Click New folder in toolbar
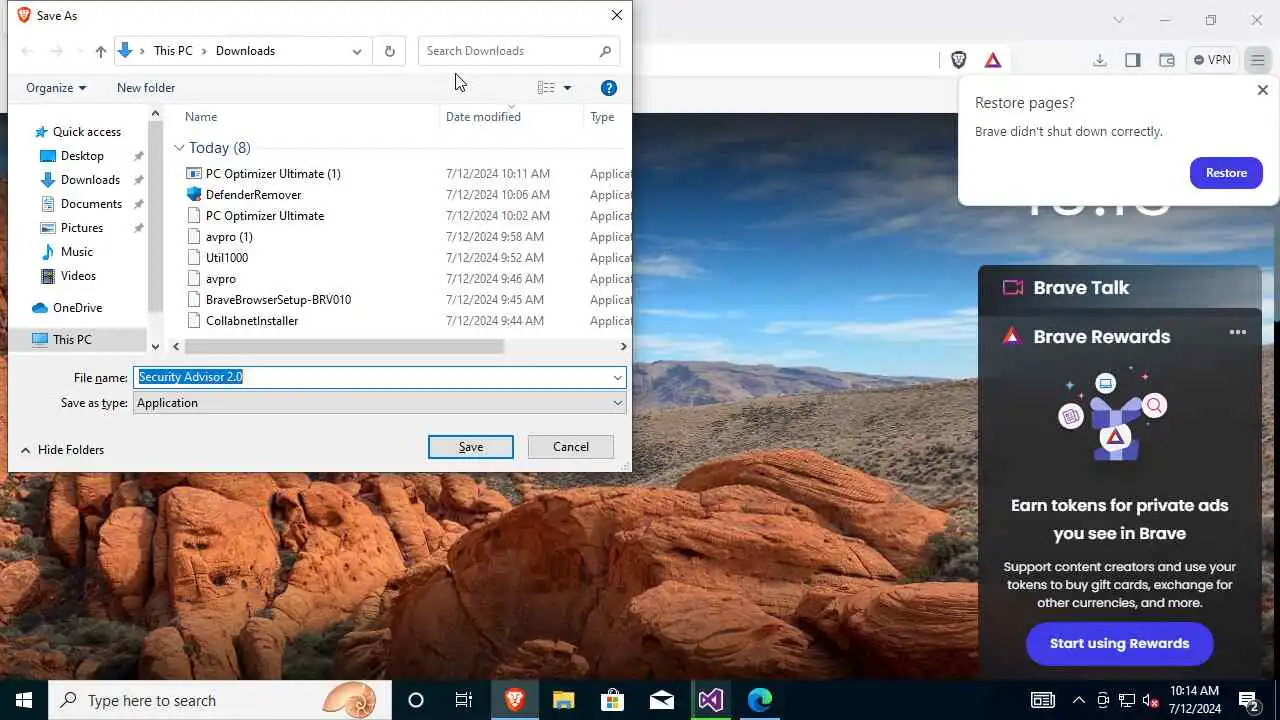Screen dimensions: 1280x720 (x=146, y=88)
